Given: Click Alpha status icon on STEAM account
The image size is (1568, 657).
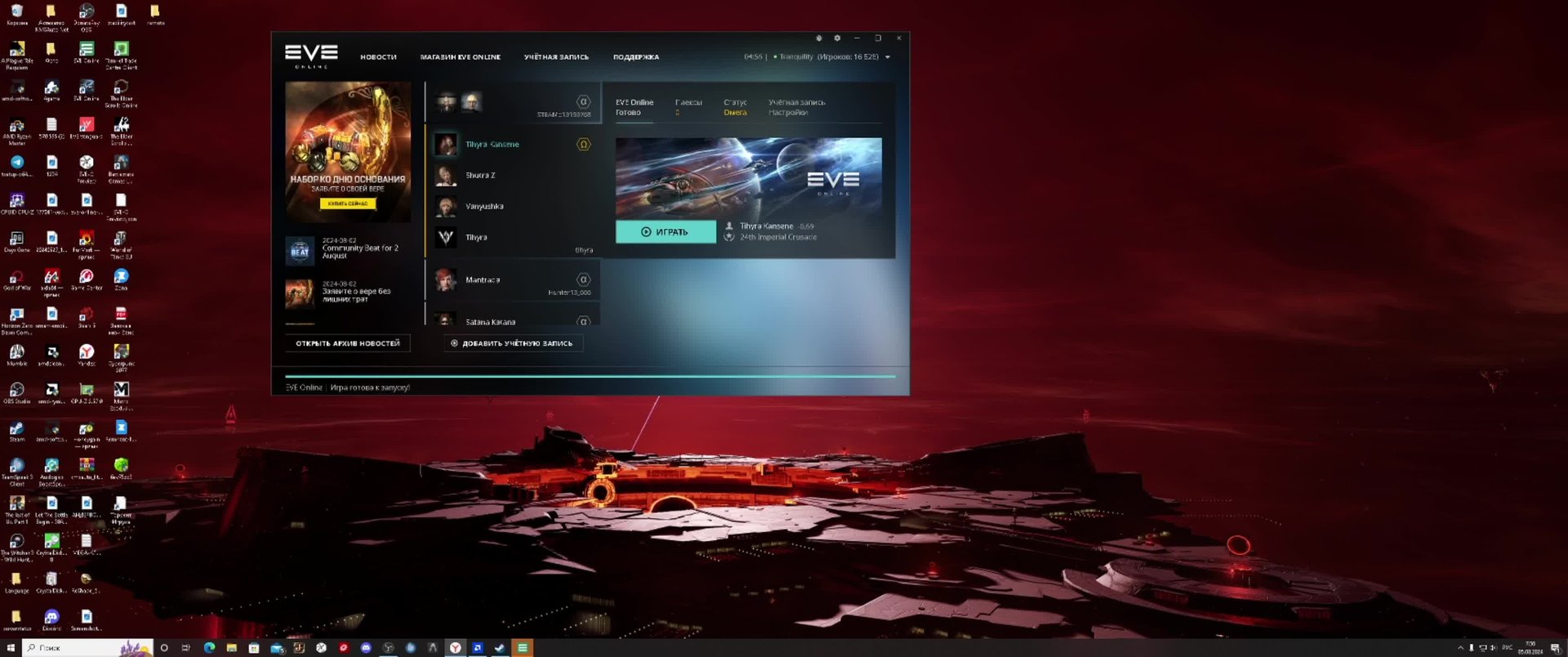Looking at the screenshot, I should click(x=583, y=102).
